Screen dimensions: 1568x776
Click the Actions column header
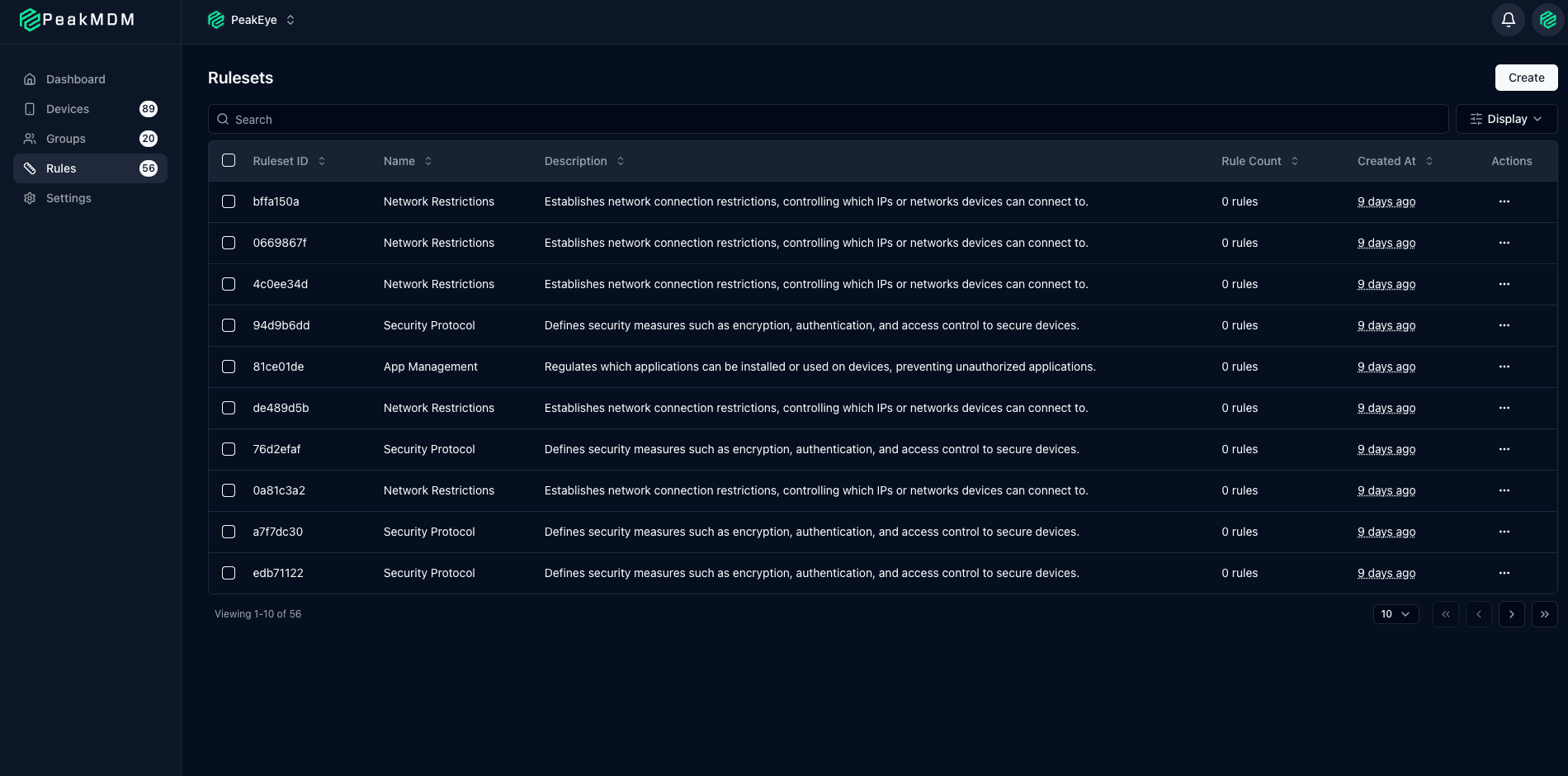tap(1512, 161)
